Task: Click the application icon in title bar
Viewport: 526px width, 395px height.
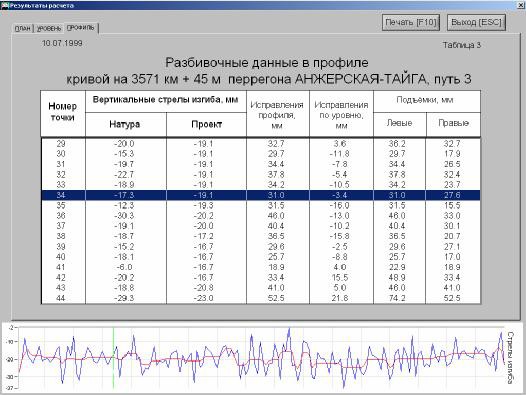Action: click(x=4, y=5)
